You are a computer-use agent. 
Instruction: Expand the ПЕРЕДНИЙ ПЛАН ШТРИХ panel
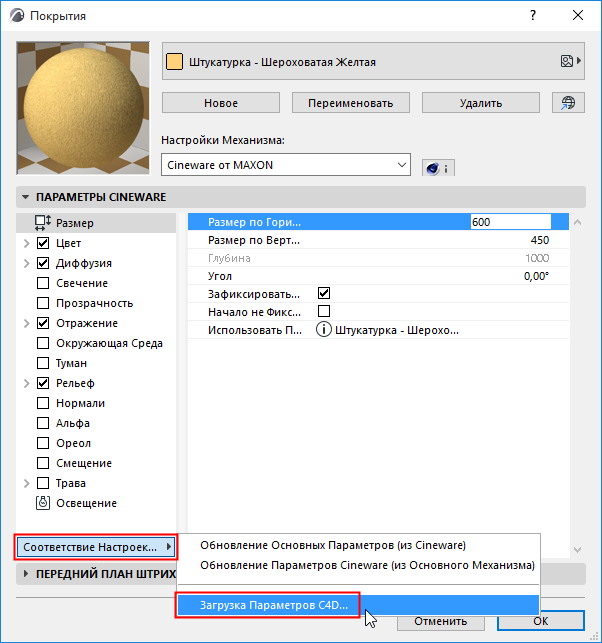[25, 574]
